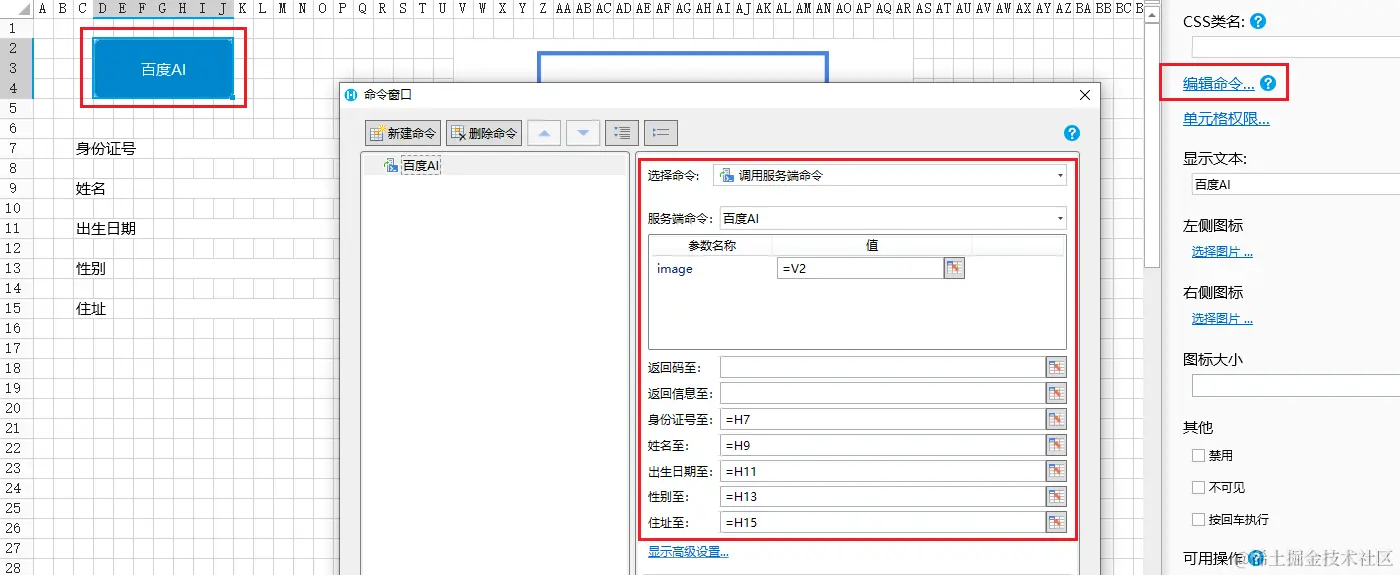
Task: Click the image parameter name in the table
Action: (x=675, y=268)
